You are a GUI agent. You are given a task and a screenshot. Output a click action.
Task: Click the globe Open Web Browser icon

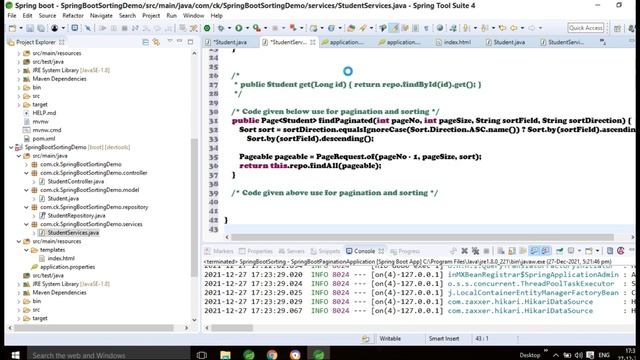click(x=440, y=28)
